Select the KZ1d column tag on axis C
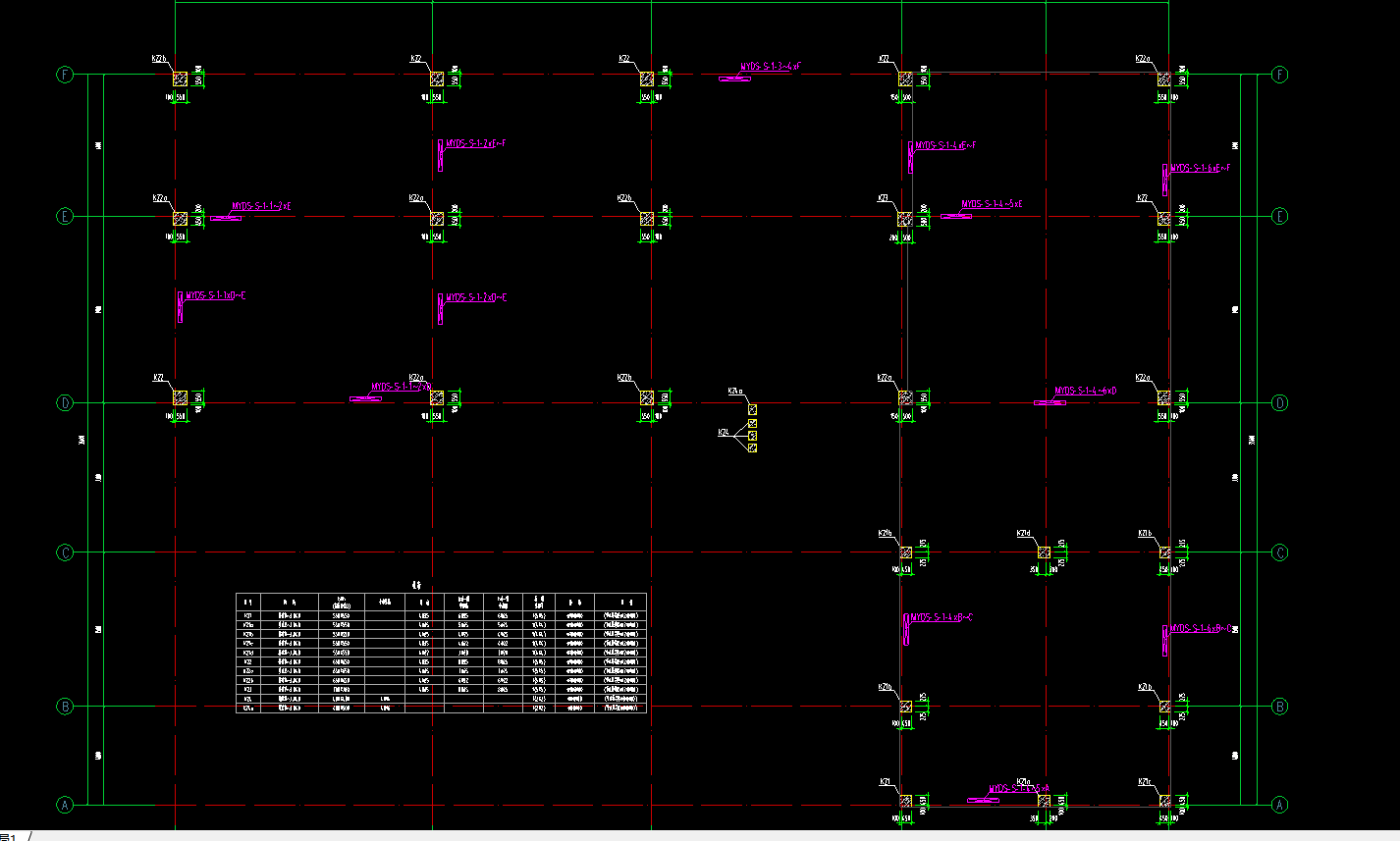1400x841 pixels. 1024,534
